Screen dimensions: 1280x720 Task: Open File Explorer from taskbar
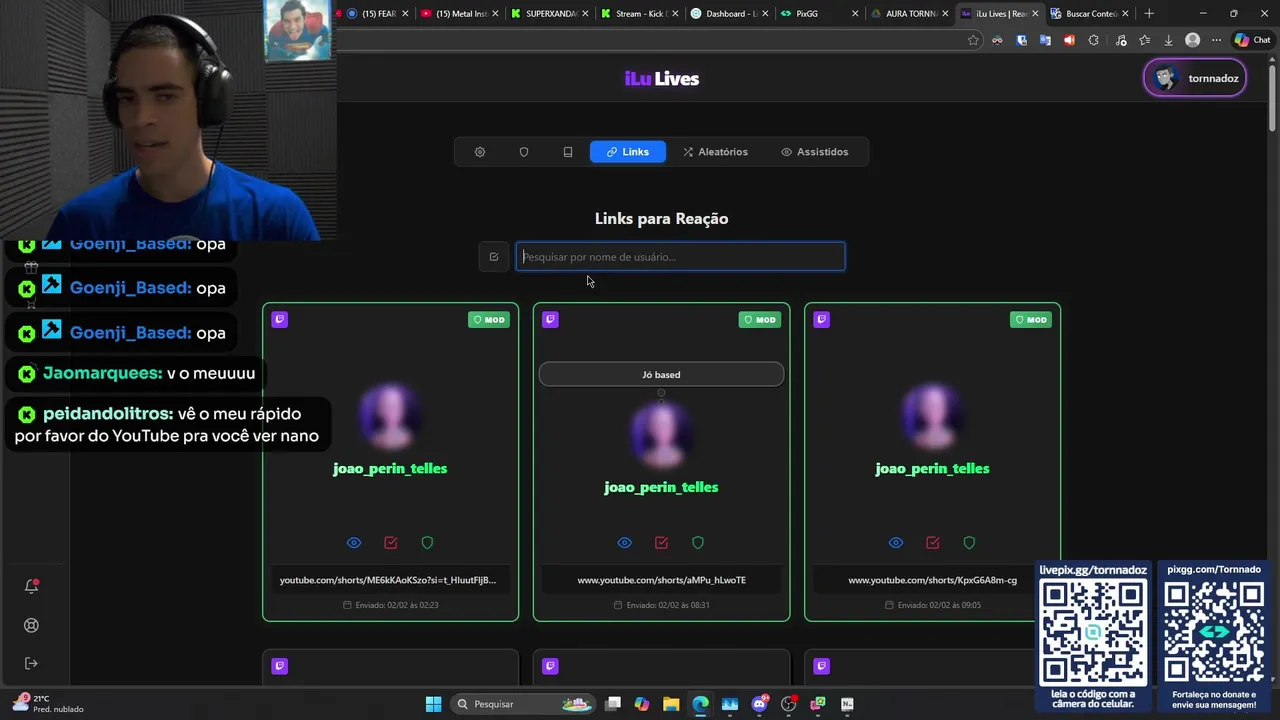671,704
